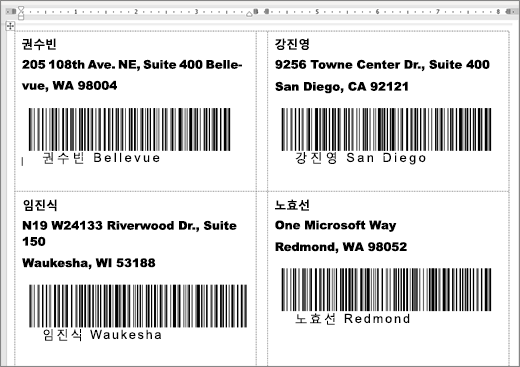Click the barcode caption '임진식 Waukesha'

(x=102, y=335)
